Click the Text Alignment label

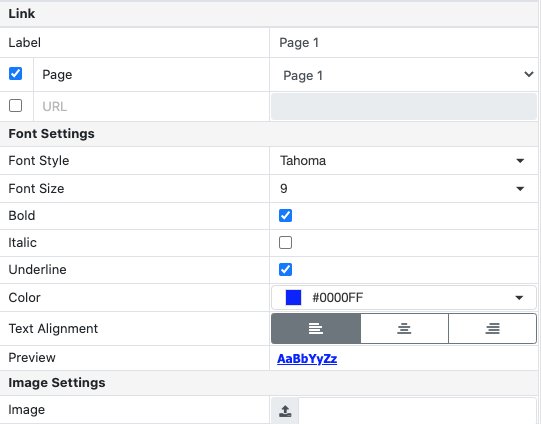pyautogui.click(x=53, y=329)
